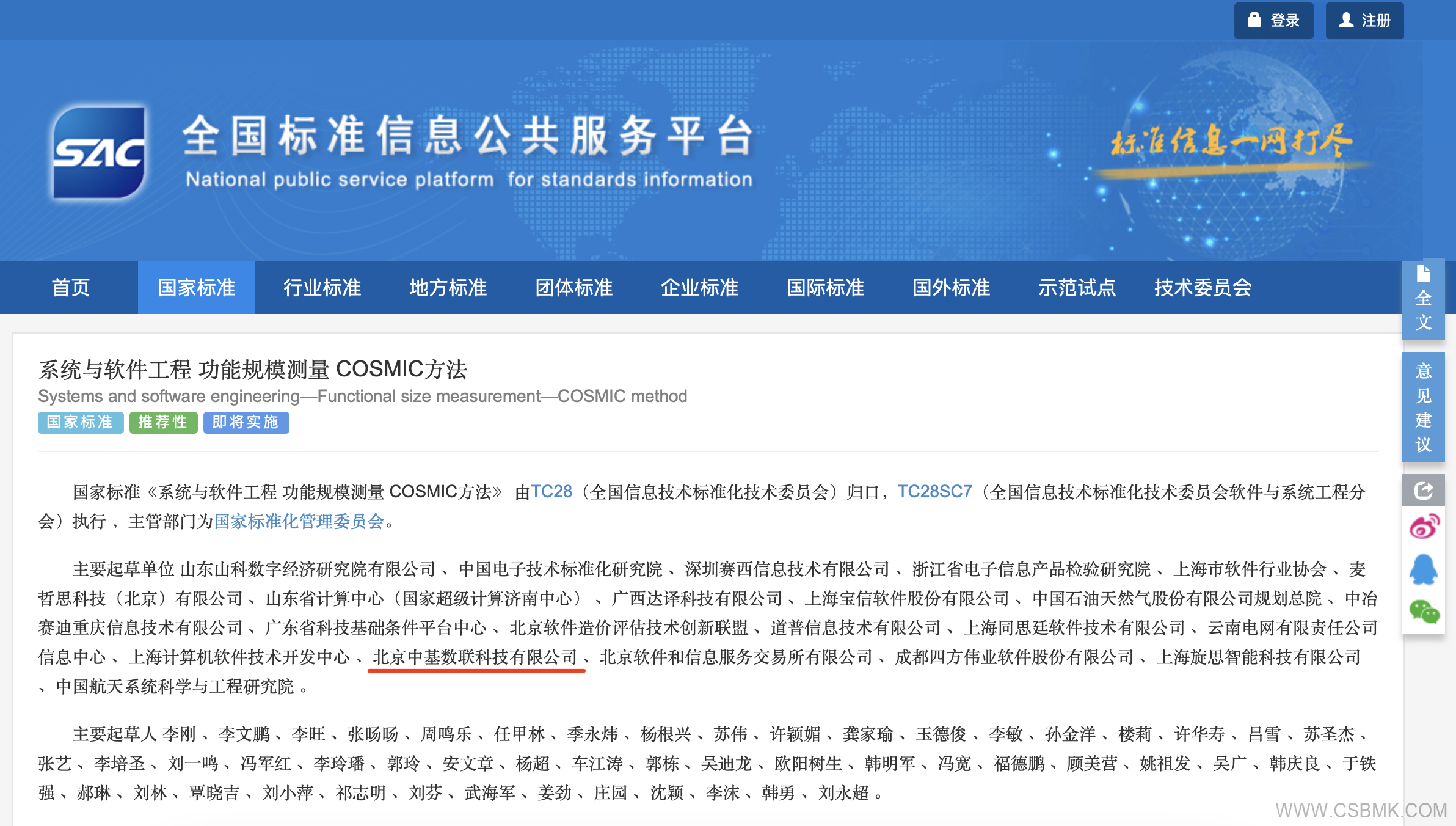Switch to the 行业标准 tab
The width and height of the screenshot is (1456, 826).
[322, 288]
